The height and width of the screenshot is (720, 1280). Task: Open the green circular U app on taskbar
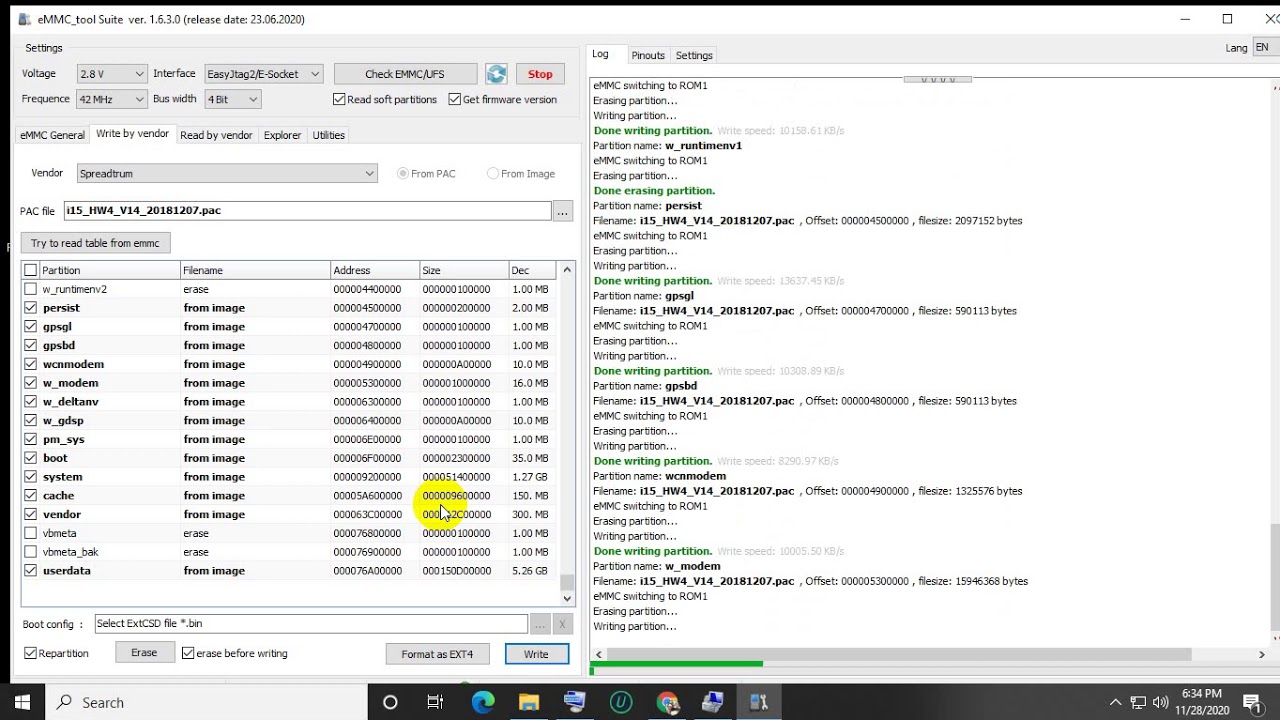tap(621, 703)
